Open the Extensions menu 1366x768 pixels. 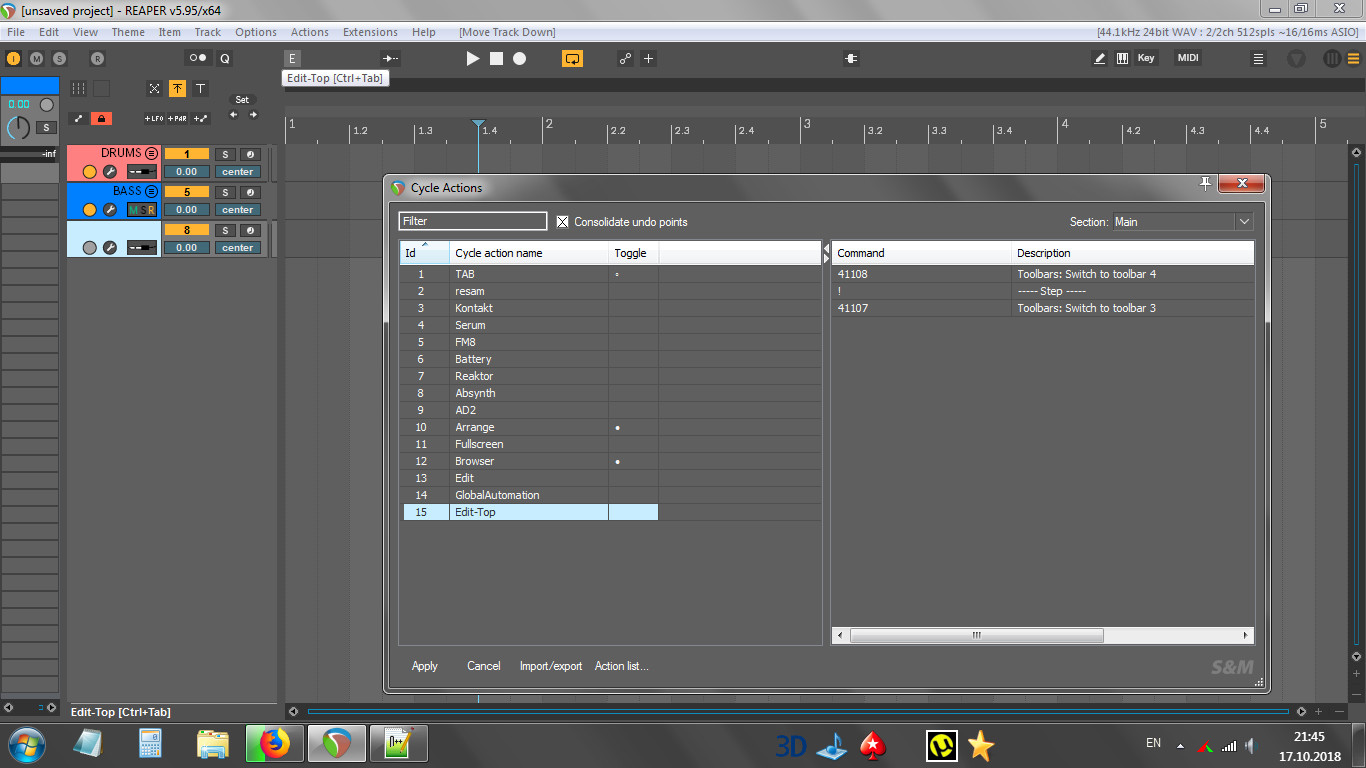click(x=370, y=32)
